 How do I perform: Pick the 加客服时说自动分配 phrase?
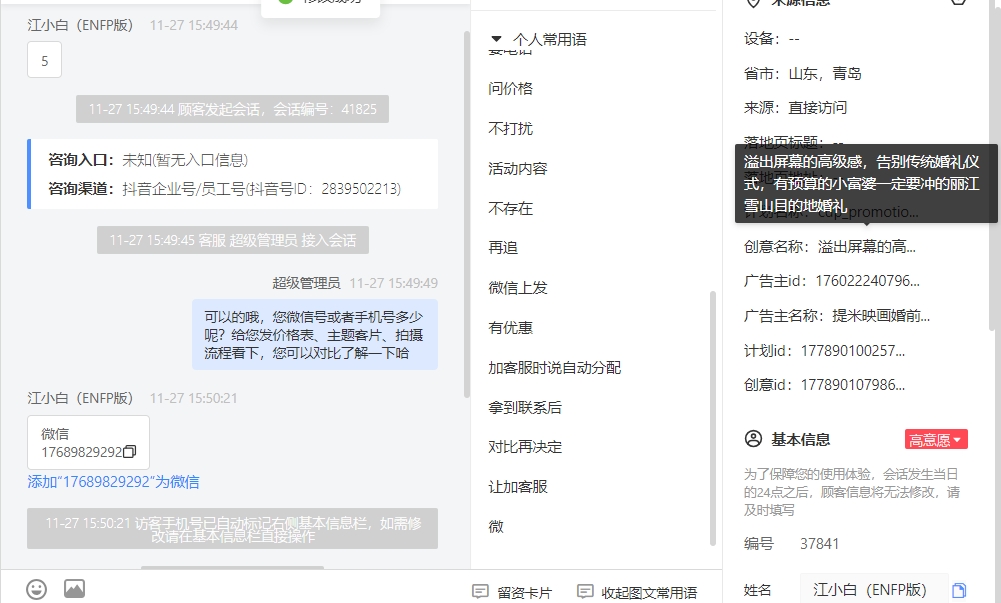coord(554,368)
